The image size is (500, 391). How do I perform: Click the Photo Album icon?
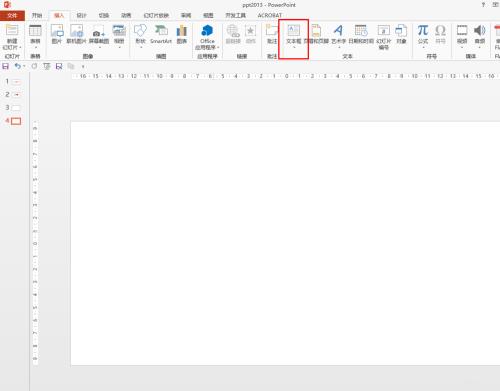tap(119, 31)
